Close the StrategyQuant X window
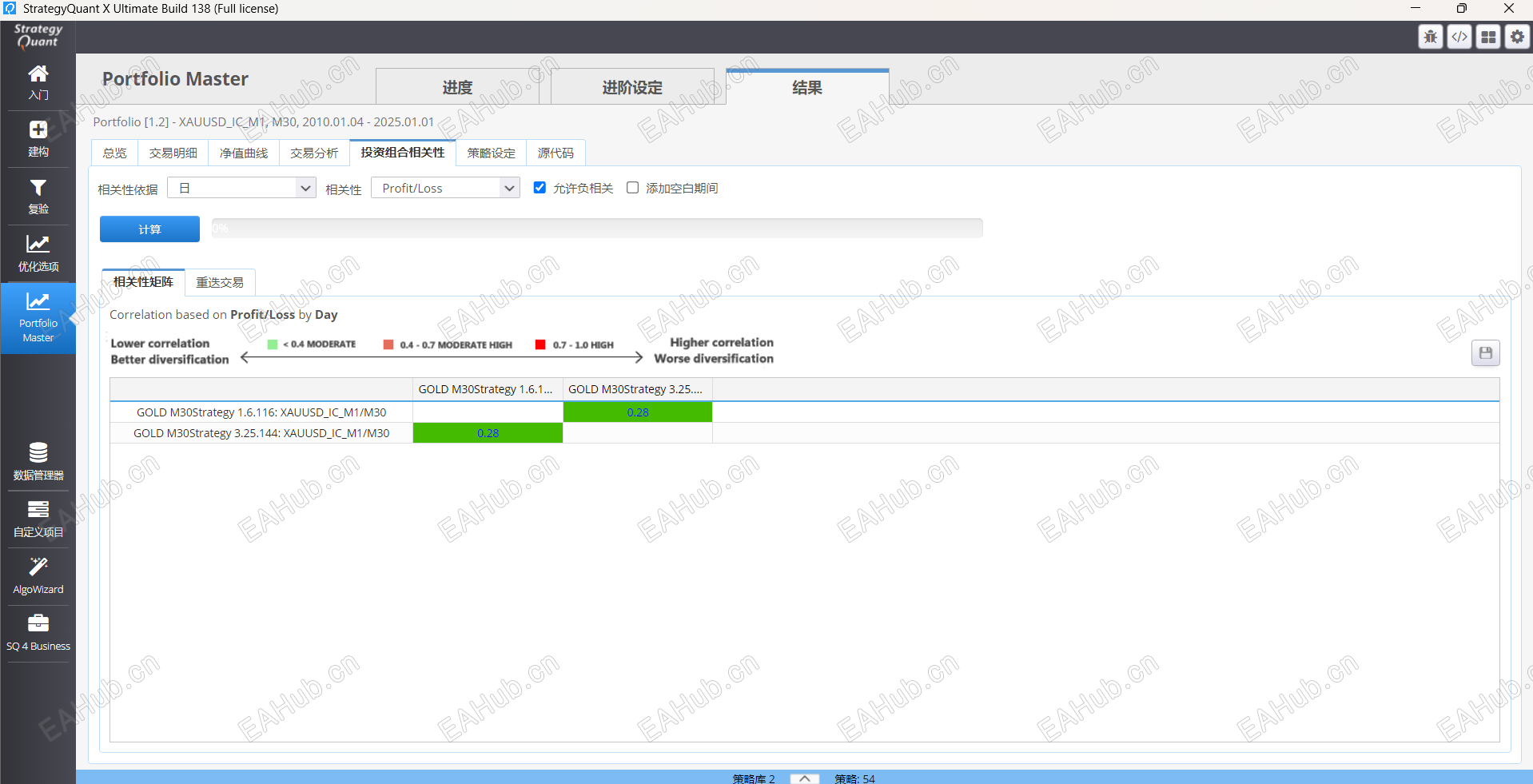Screen dimensions: 1533x784 point(1509,8)
